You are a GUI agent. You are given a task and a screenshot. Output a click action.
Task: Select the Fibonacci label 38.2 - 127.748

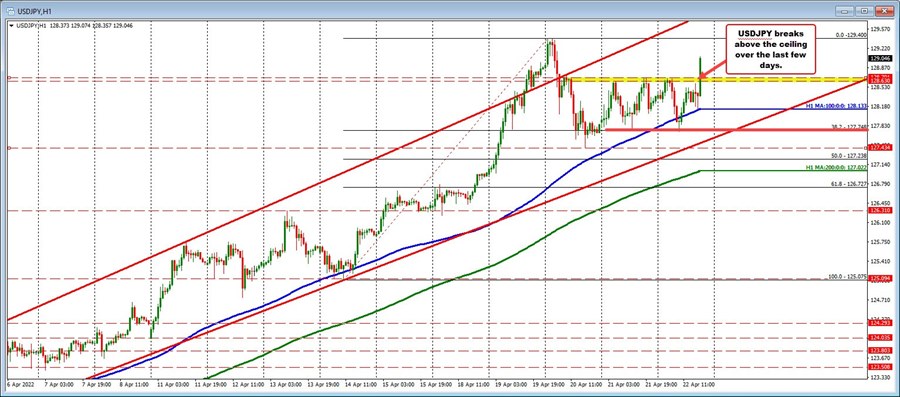[849, 127]
